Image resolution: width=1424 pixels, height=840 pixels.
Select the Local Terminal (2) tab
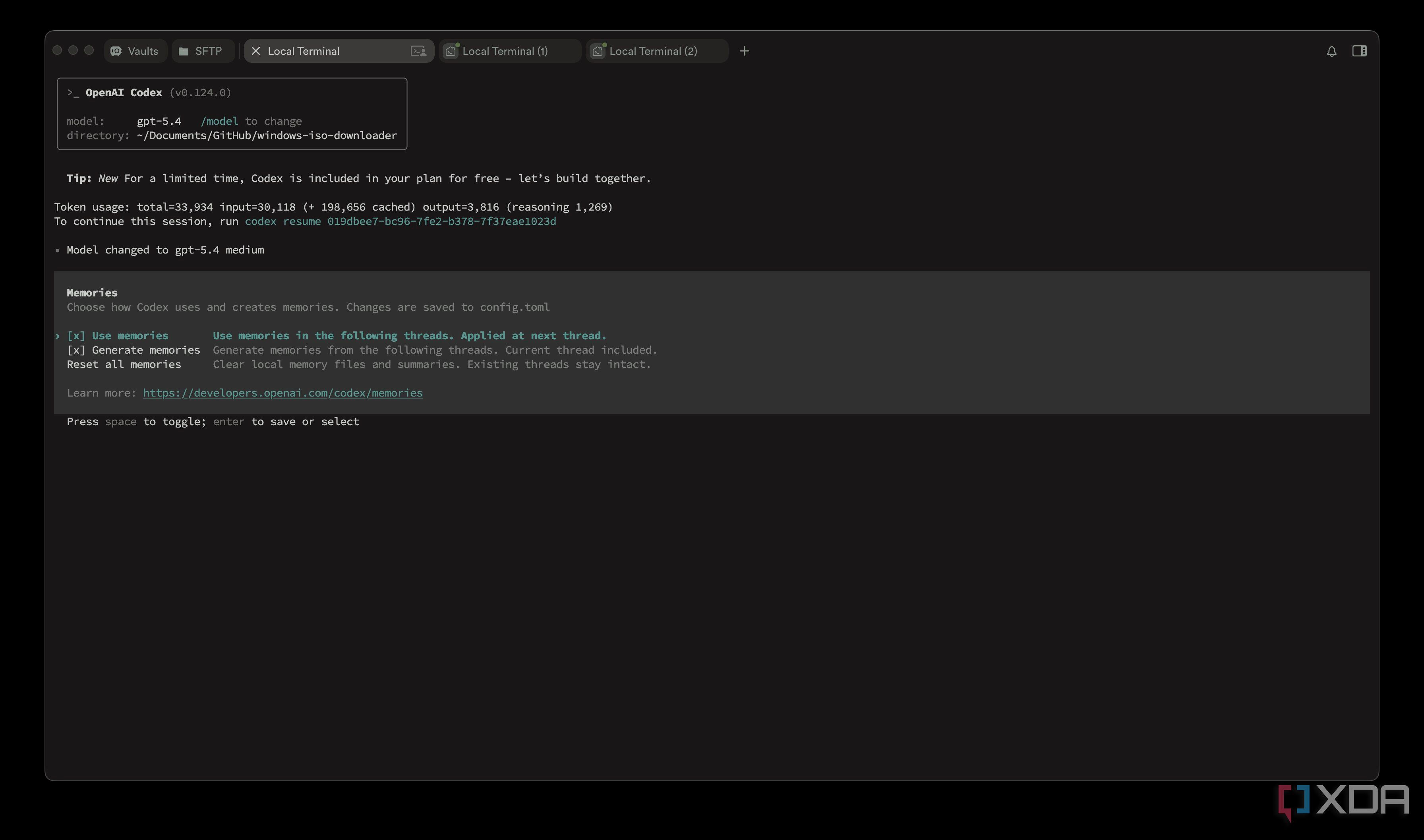point(656,51)
